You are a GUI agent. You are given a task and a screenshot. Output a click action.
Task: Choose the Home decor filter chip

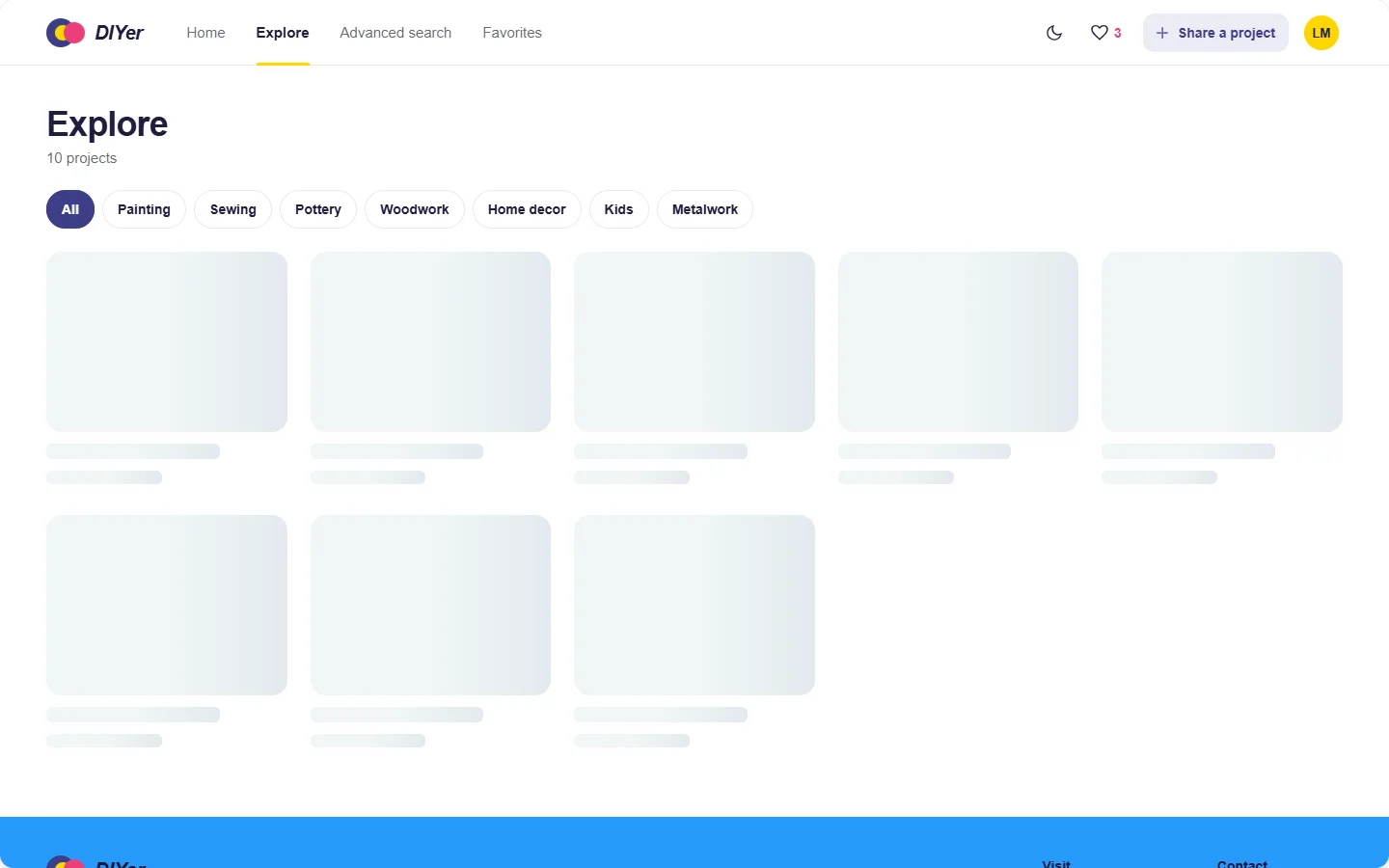tap(527, 209)
